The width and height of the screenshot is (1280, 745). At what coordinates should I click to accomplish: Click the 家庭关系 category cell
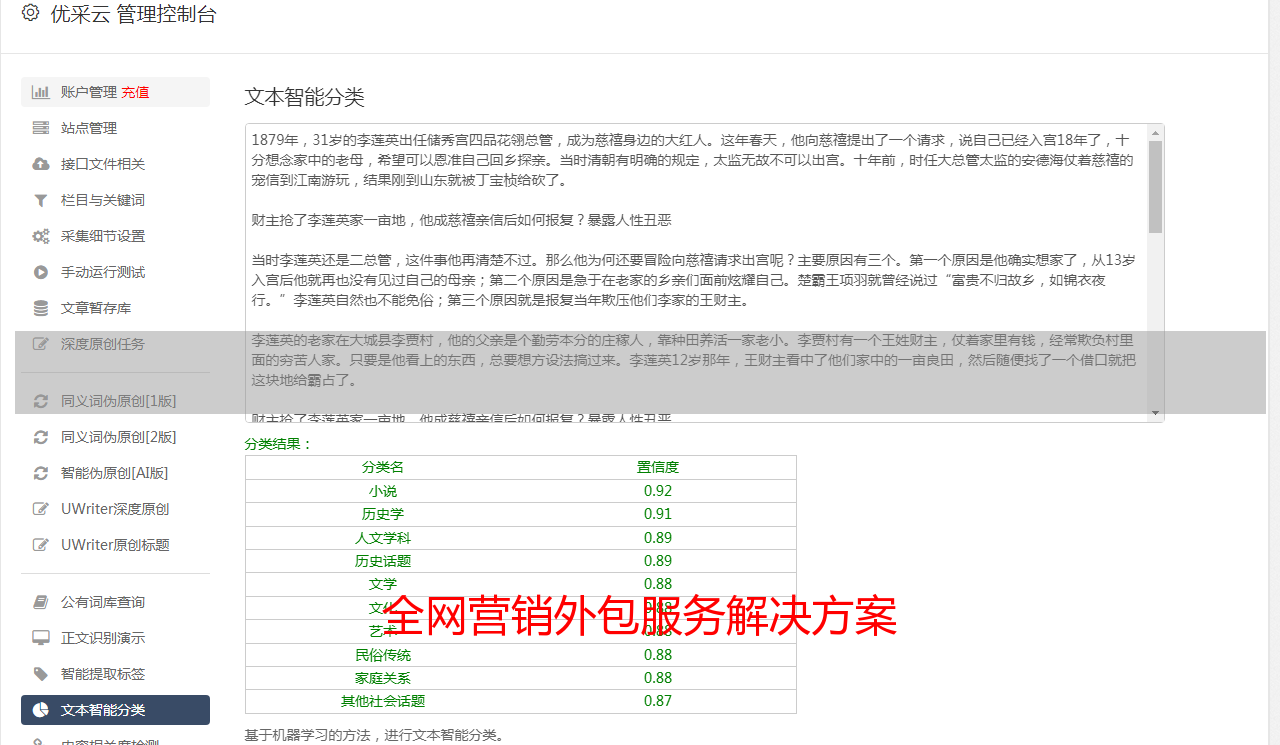[383, 678]
